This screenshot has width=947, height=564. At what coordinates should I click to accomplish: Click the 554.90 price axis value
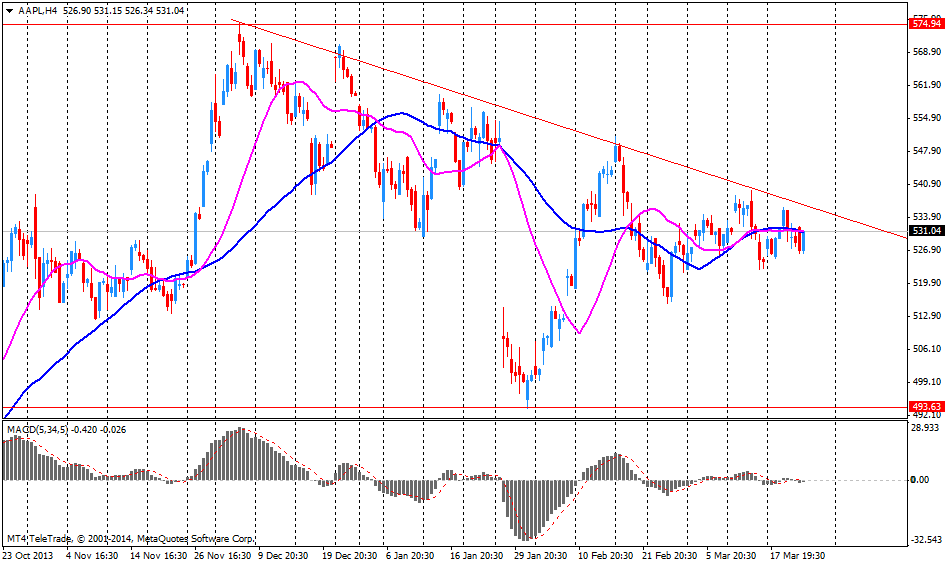tap(927, 118)
